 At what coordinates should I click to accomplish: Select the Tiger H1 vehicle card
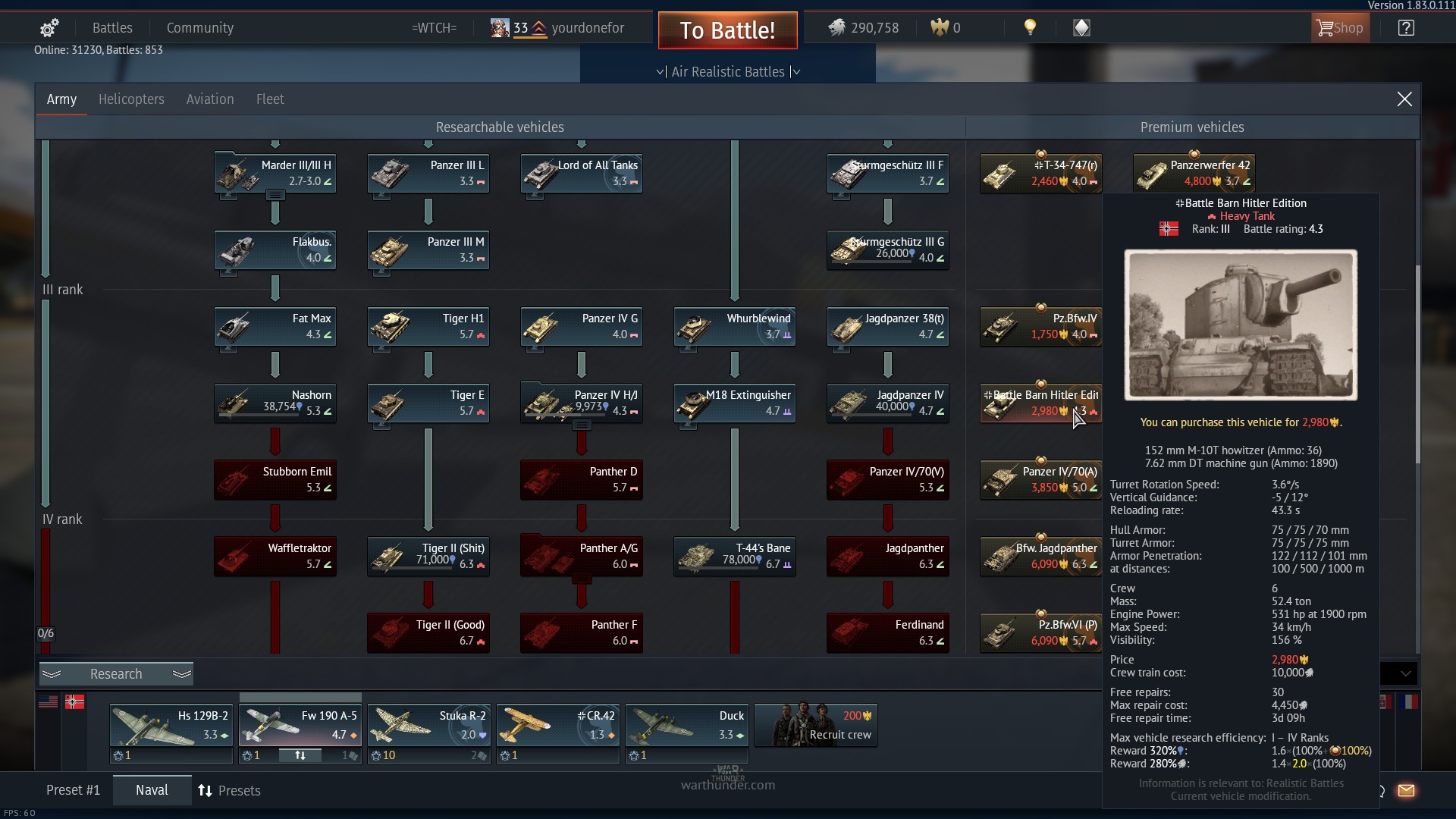click(428, 327)
